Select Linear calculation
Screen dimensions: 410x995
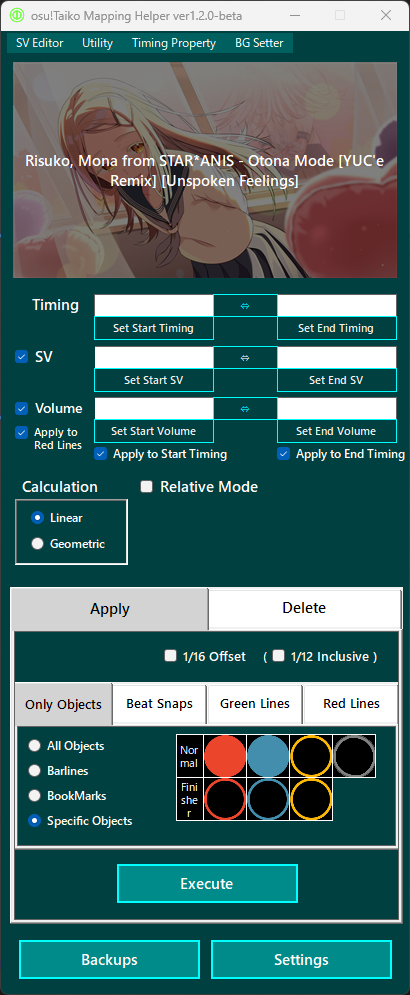(37, 518)
